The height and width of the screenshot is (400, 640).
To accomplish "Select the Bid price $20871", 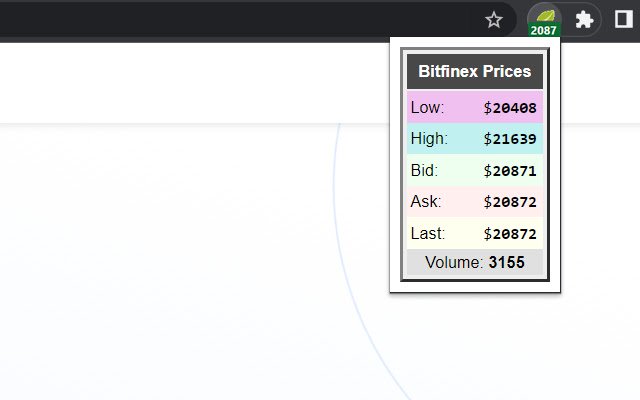I will click(x=510, y=171).
